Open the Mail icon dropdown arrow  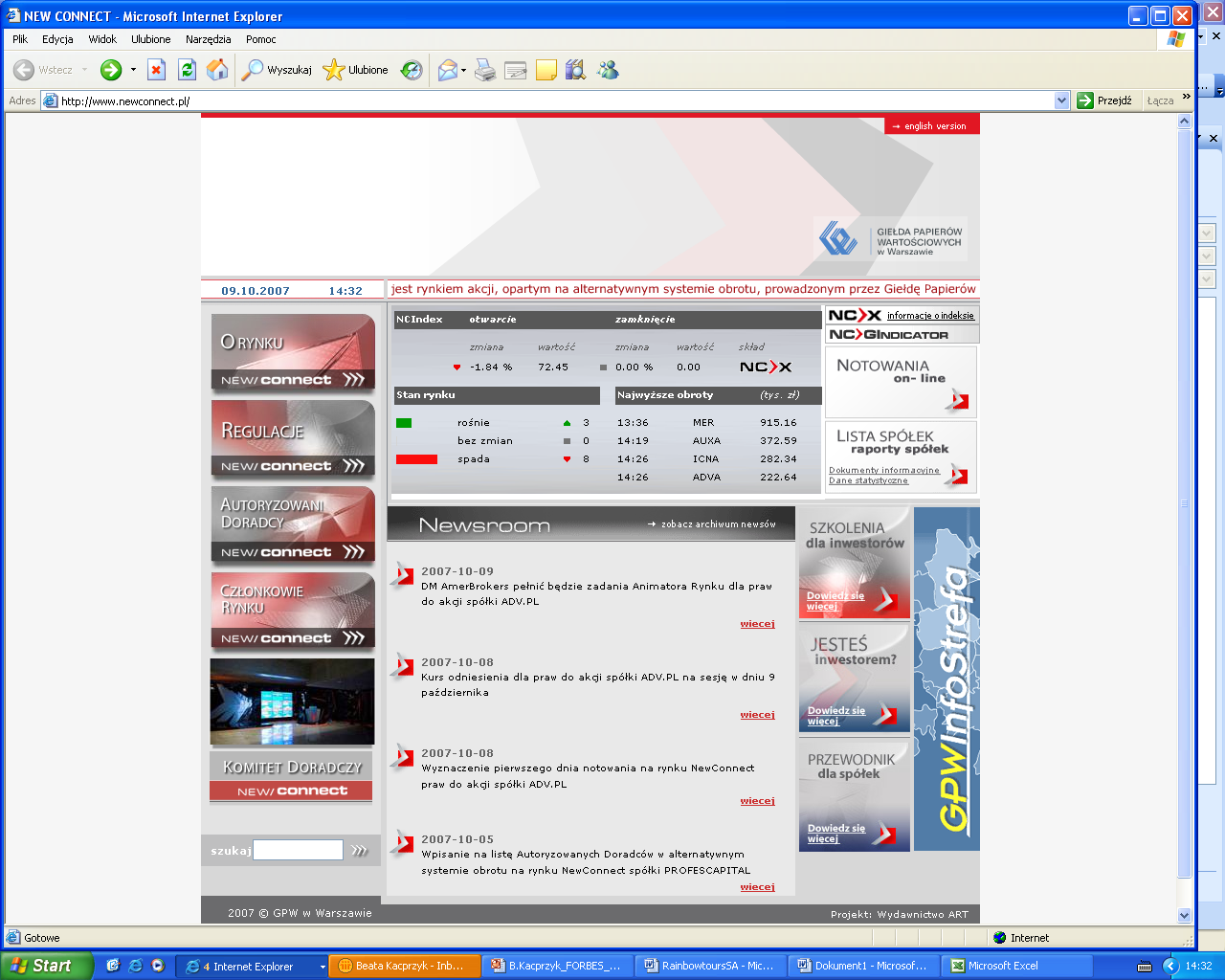pyautogui.click(x=464, y=70)
